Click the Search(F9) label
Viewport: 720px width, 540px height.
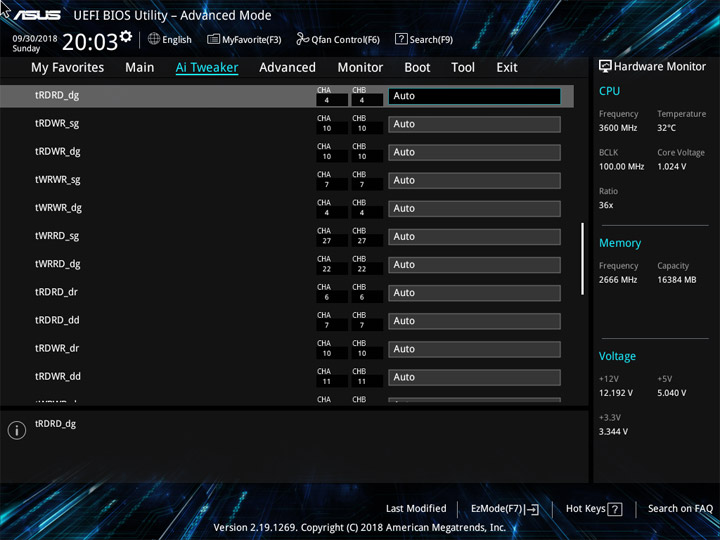[431, 40]
